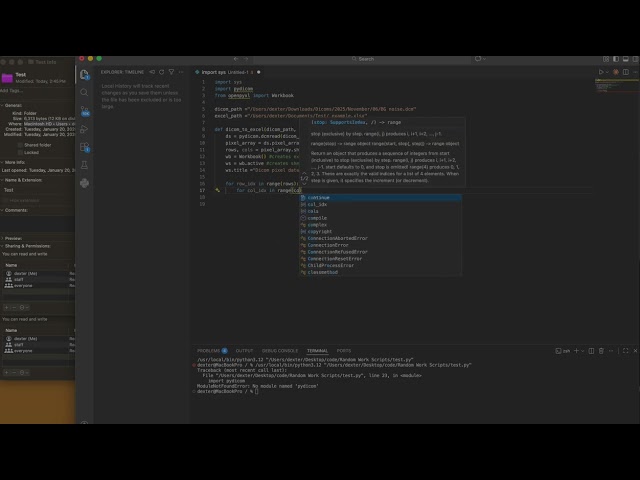Image resolution: width=640 pixels, height=480 pixels.
Task: Open the Copilot dropdown chevron
Action: tap(484, 59)
